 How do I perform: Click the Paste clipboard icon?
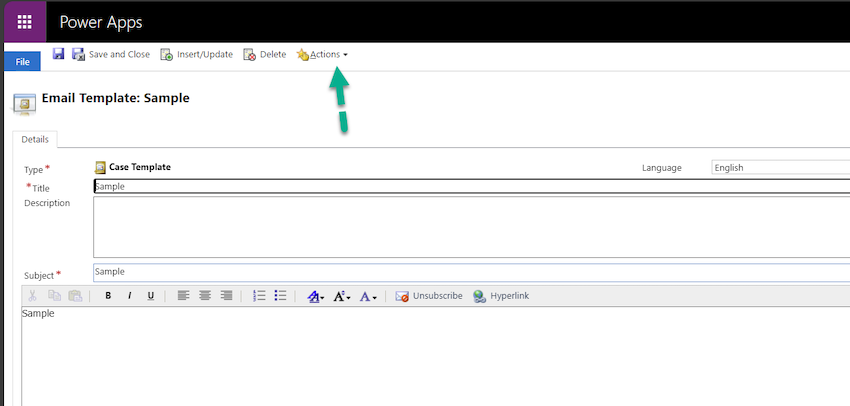[75, 296]
